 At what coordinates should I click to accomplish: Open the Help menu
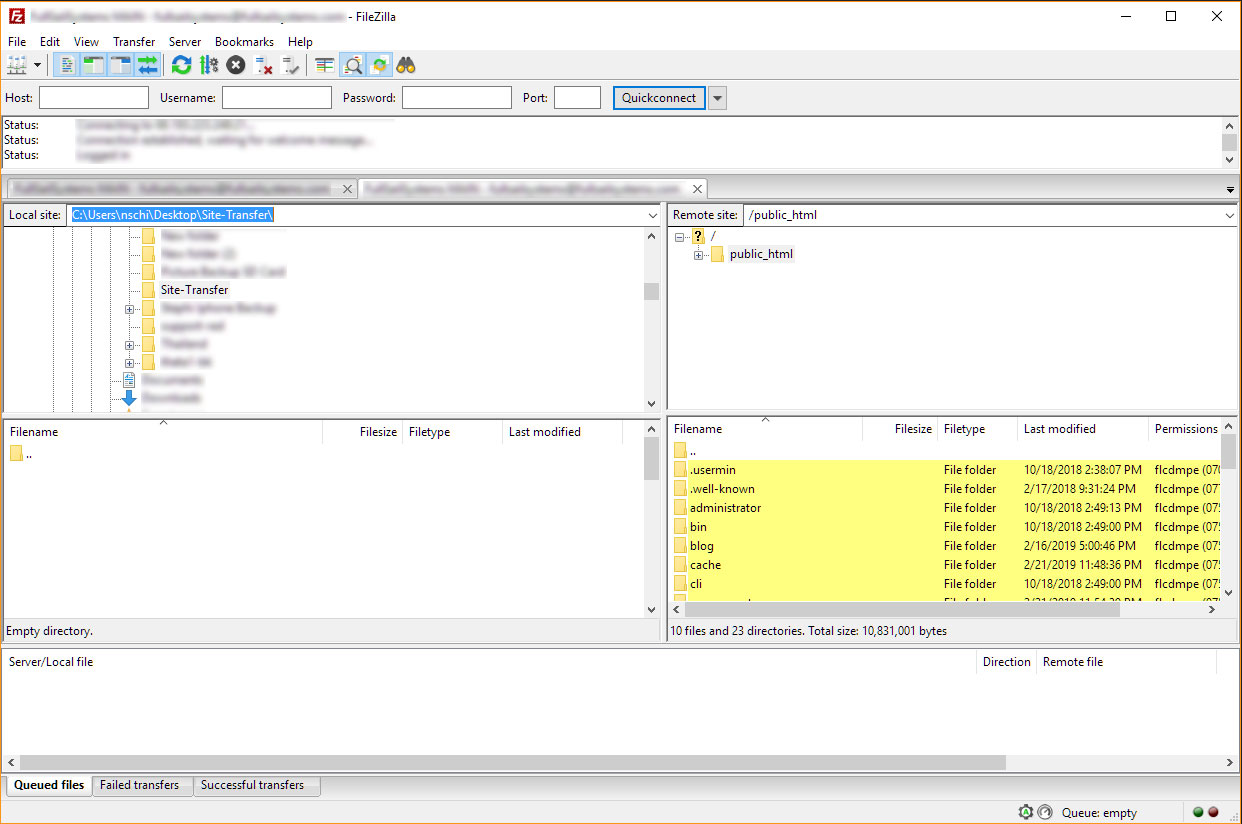tap(300, 42)
